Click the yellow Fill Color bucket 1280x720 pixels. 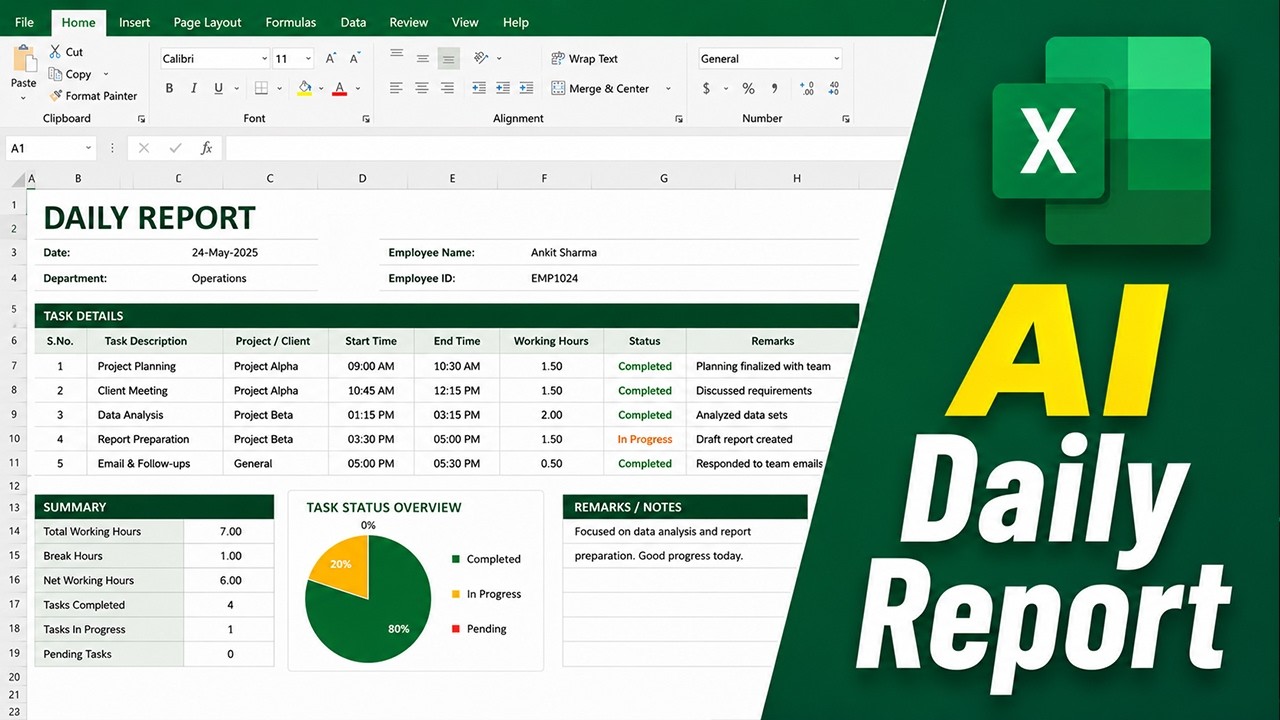click(305, 88)
